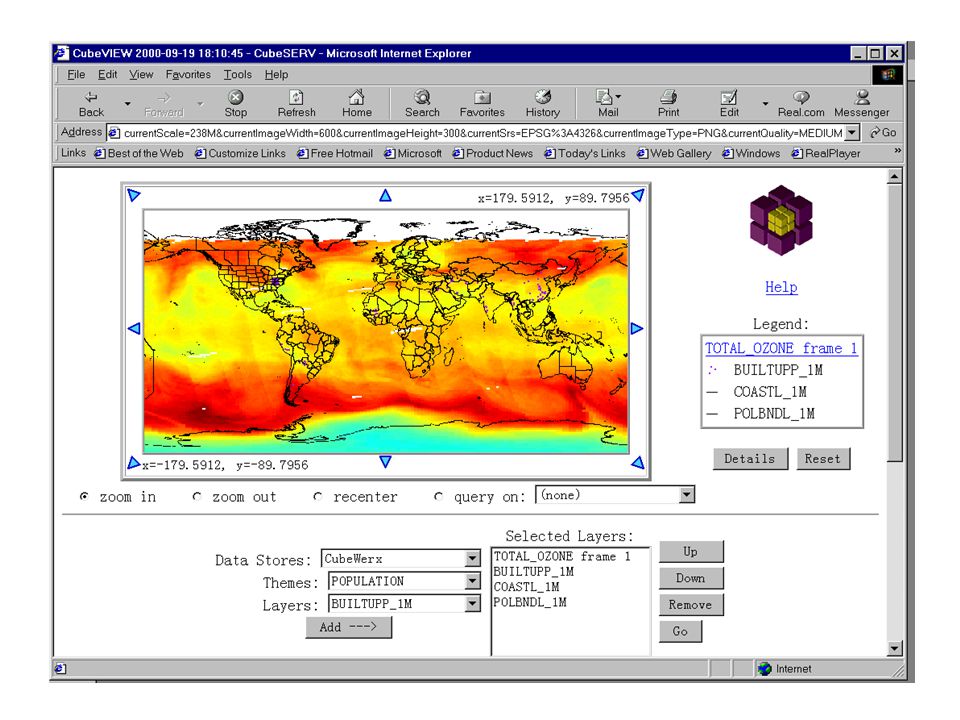
Task: Expand the Links bar overflow chevron
Action: [898, 151]
